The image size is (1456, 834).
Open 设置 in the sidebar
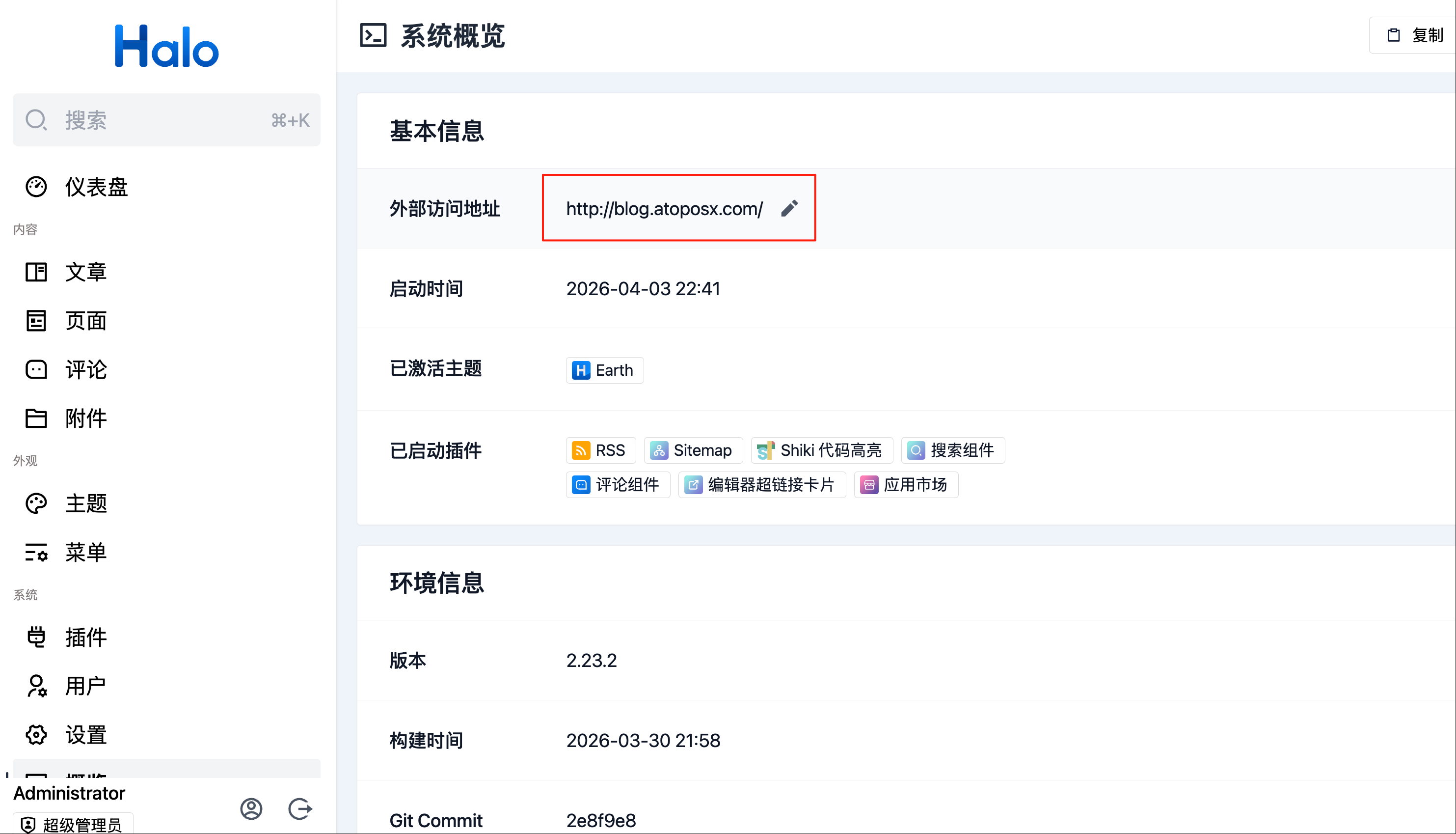click(86, 735)
